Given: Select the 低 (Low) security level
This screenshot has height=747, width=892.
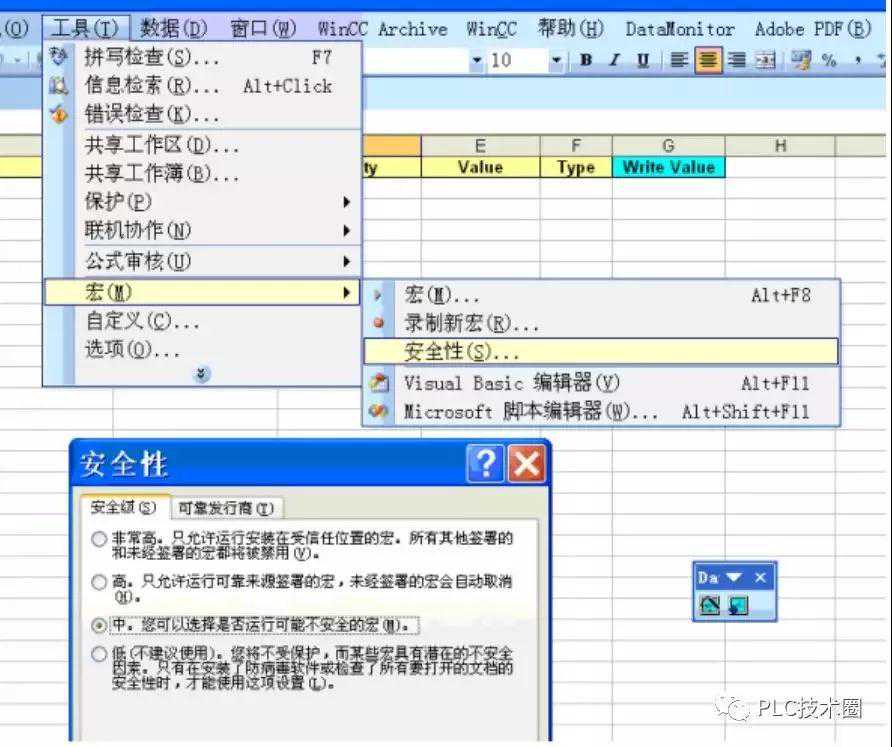Looking at the screenshot, I should click(99, 654).
